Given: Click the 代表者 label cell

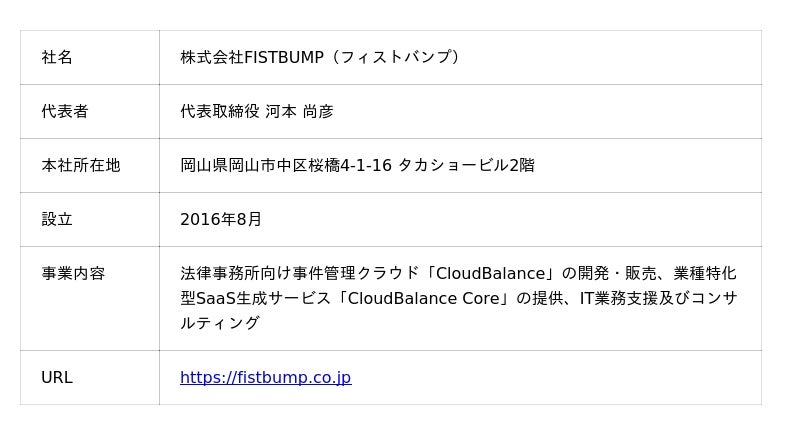Looking at the screenshot, I should [65, 112].
